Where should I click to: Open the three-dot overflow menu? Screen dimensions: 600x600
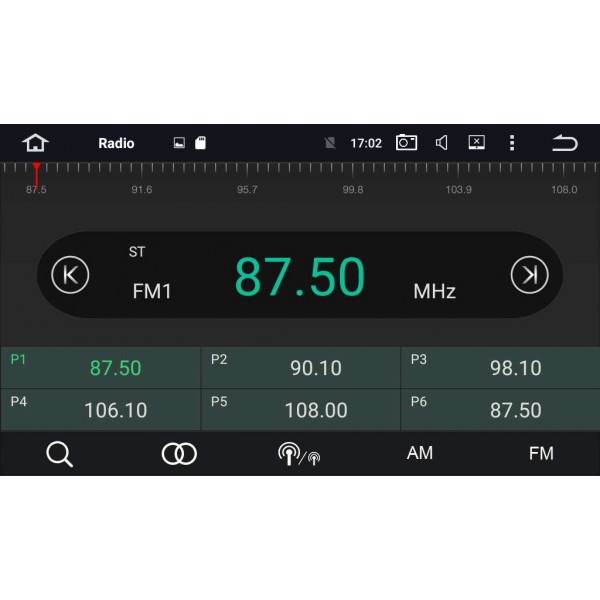coord(512,143)
